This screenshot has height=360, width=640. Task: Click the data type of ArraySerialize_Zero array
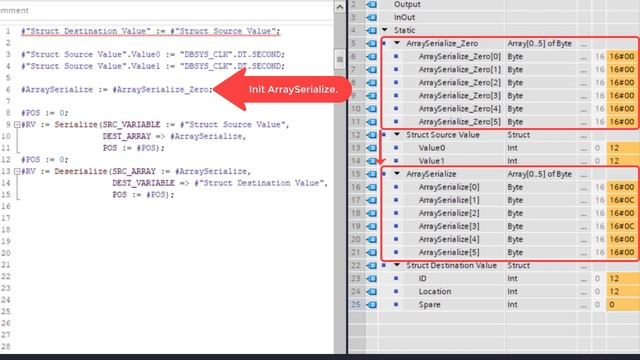[539, 44]
